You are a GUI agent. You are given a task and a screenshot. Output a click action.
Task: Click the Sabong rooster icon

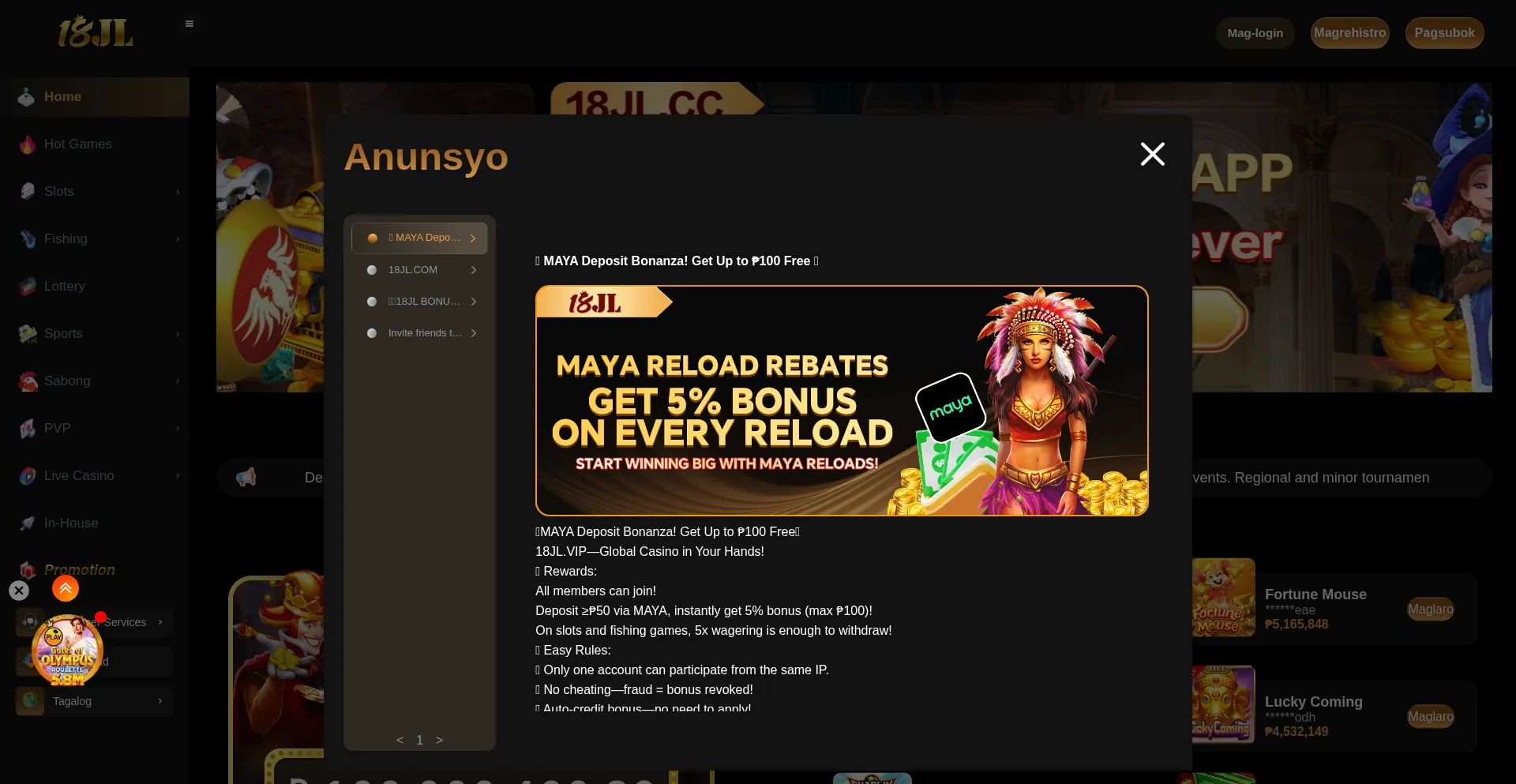click(27, 381)
